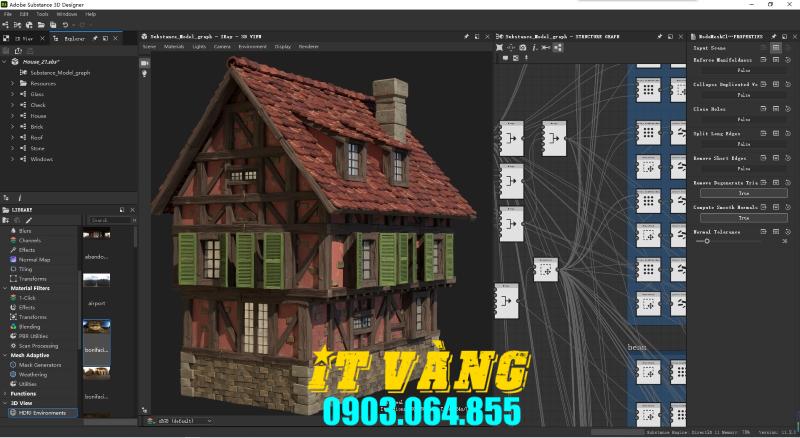Click the edit pencil icon in Library toolbar
The width and height of the screenshot is (800, 438).
click(29, 220)
